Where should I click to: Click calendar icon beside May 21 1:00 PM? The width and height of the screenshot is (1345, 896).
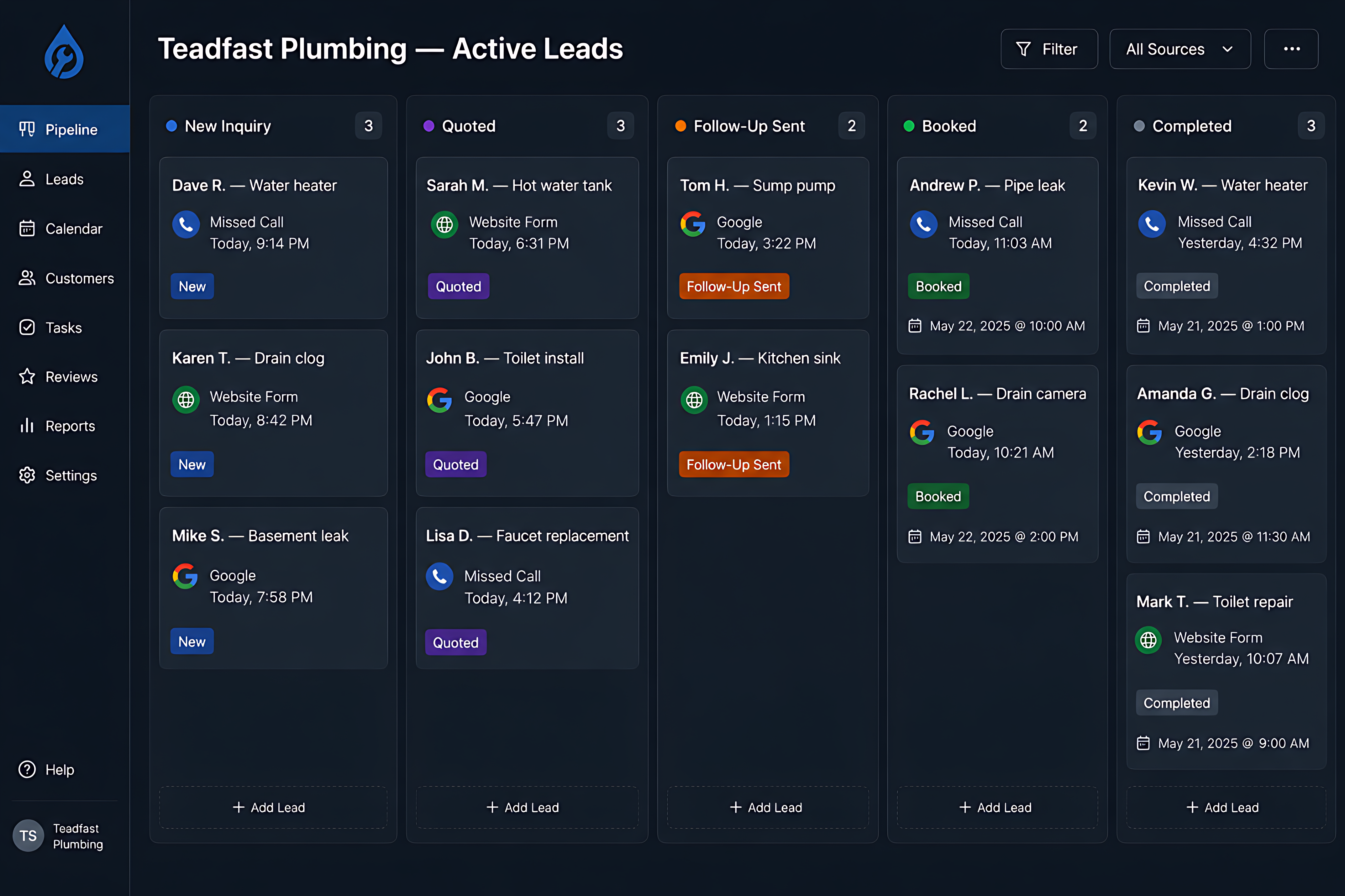click(x=1143, y=326)
